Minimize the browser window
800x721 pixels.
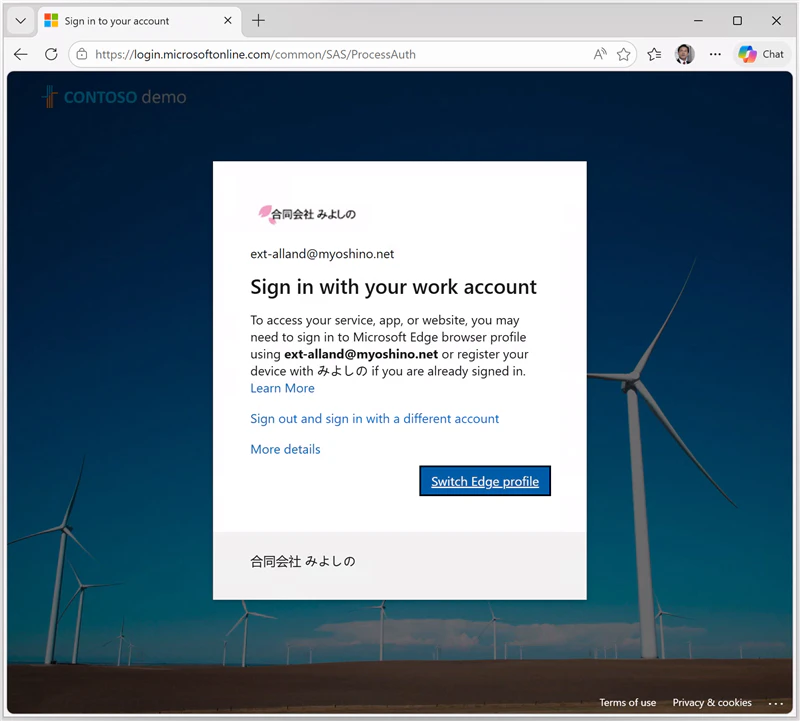698,21
